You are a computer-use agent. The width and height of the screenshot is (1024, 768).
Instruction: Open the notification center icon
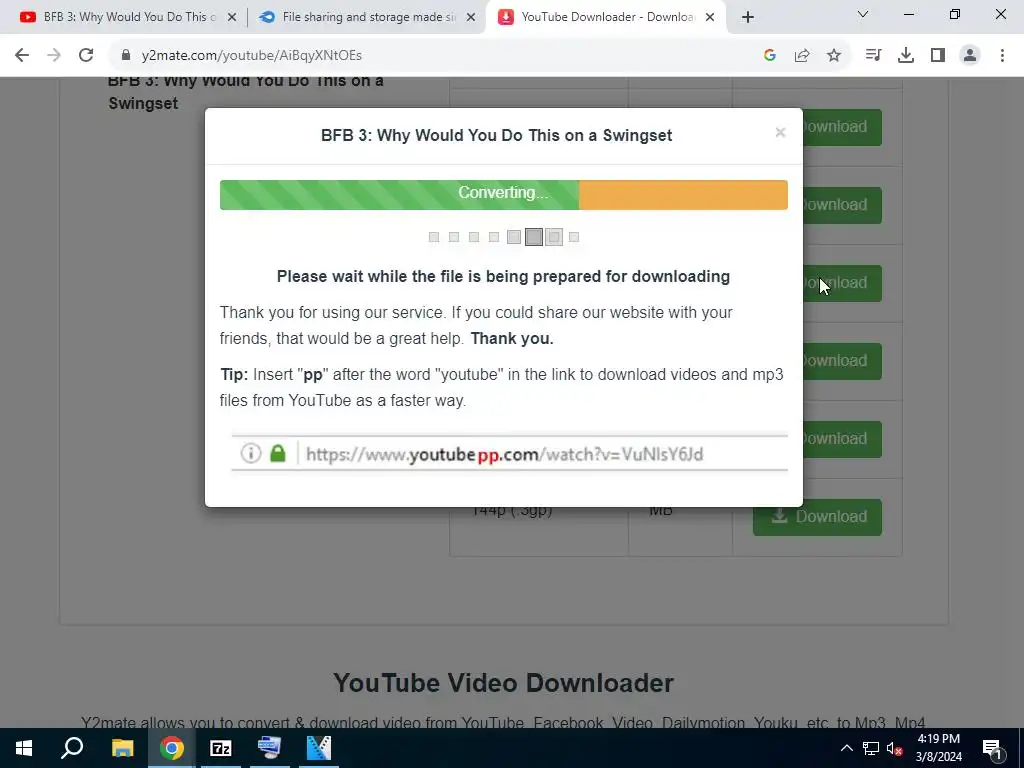point(993,748)
